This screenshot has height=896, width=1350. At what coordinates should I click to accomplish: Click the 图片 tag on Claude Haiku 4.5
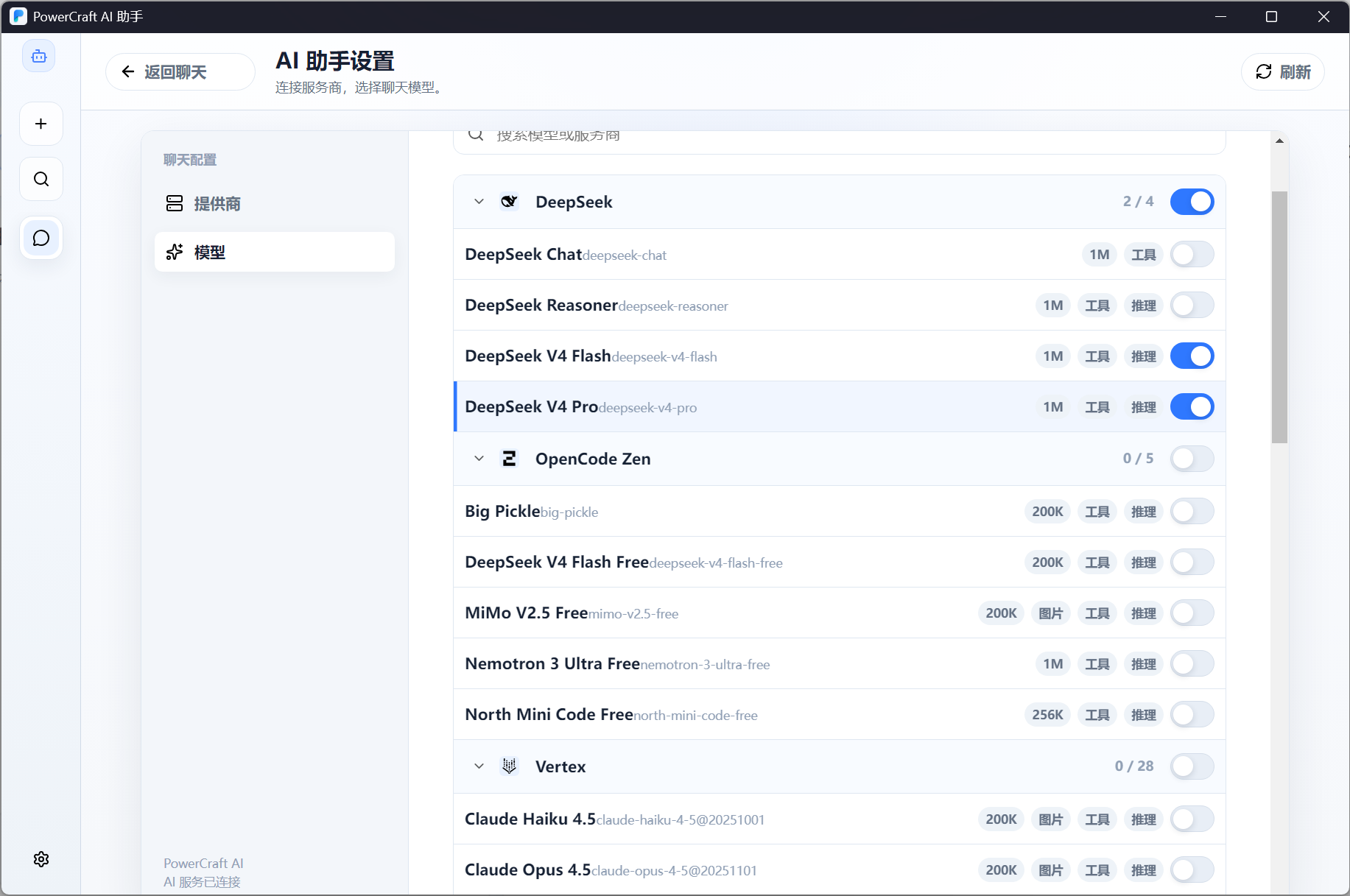coord(1050,819)
